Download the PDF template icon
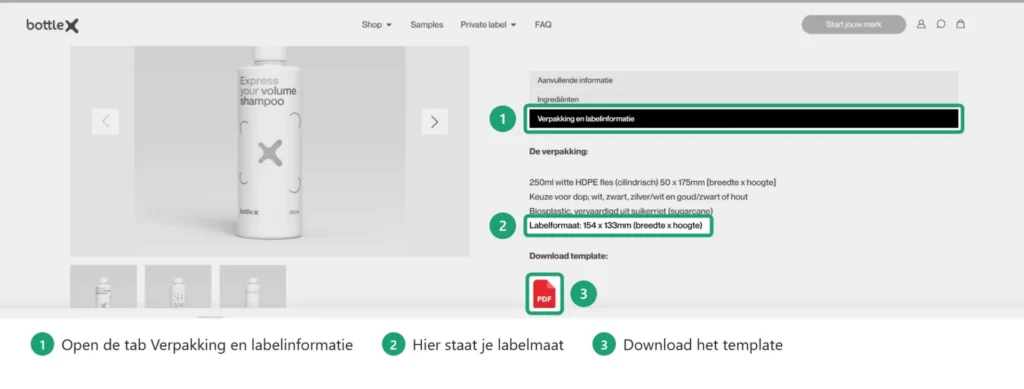Screen dimensions: 1024x389 tap(544, 294)
